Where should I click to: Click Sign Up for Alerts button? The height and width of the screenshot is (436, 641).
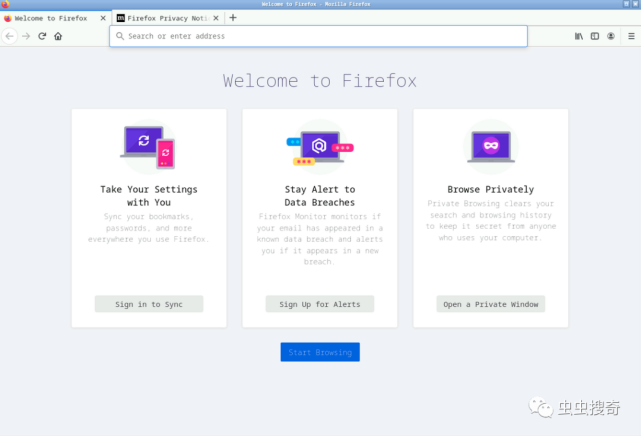coord(320,304)
